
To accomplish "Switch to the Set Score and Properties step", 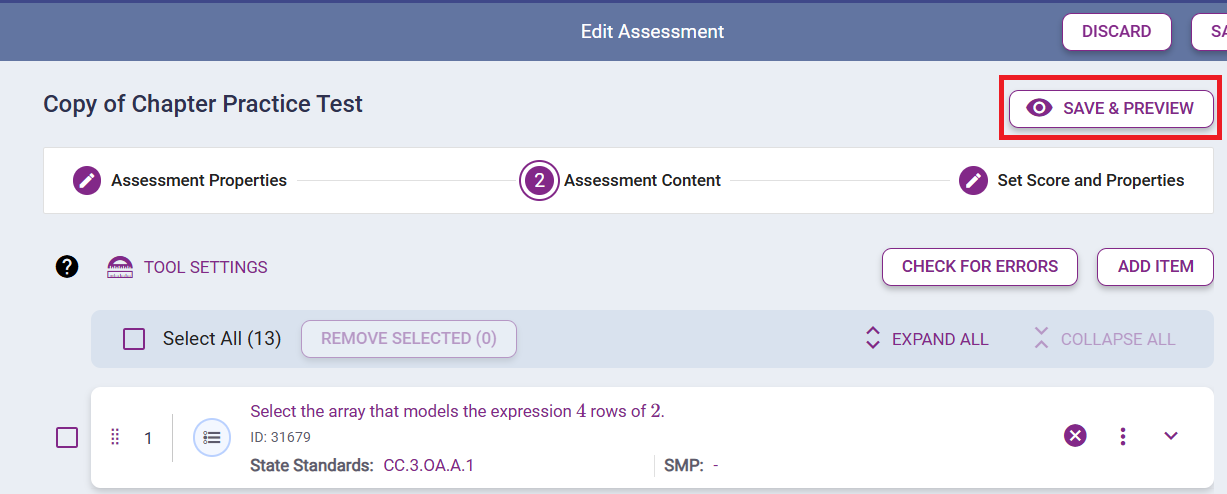I will (x=1090, y=181).
